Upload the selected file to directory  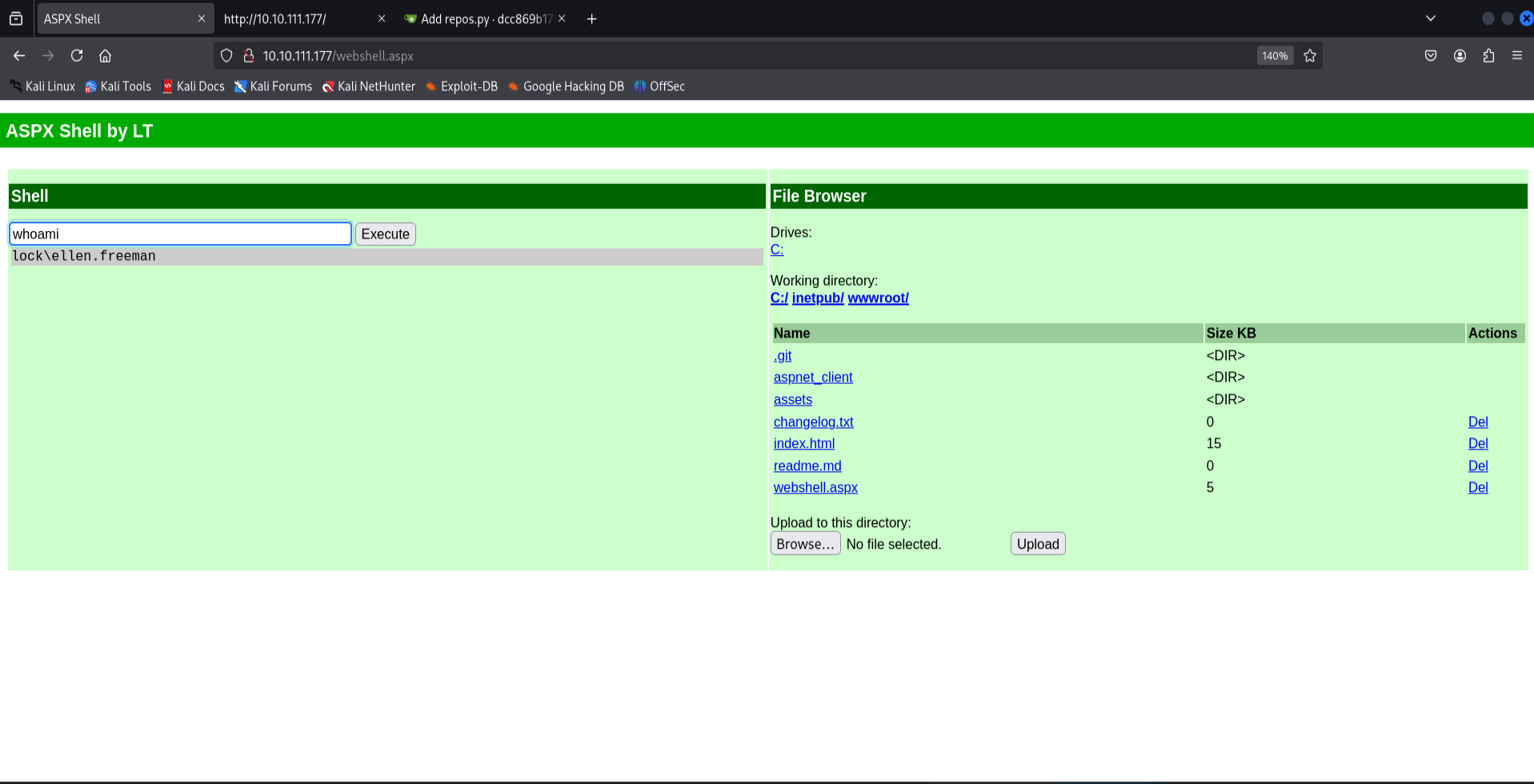1038,544
